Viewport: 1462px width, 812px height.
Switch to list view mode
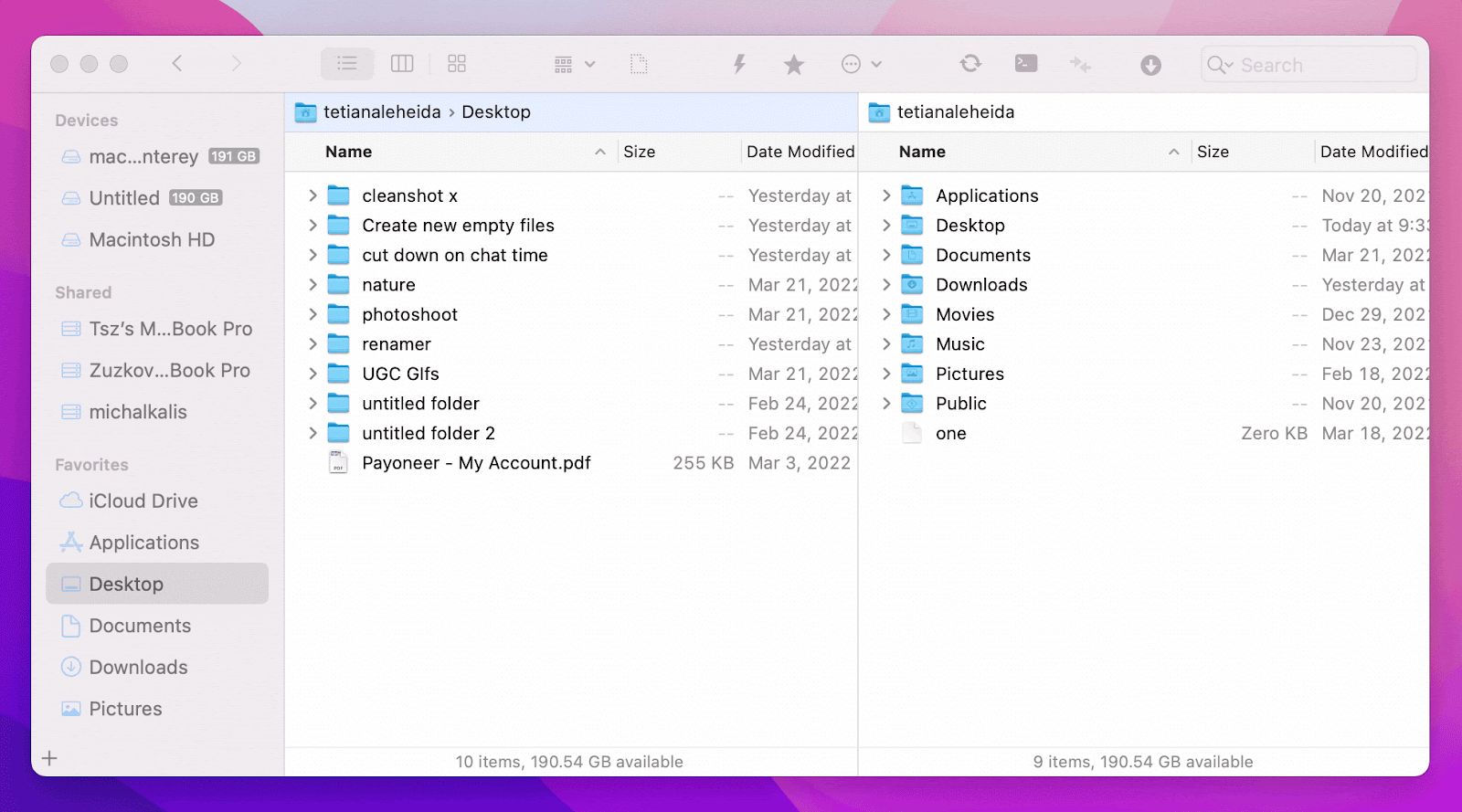pyautogui.click(x=347, y=64)
